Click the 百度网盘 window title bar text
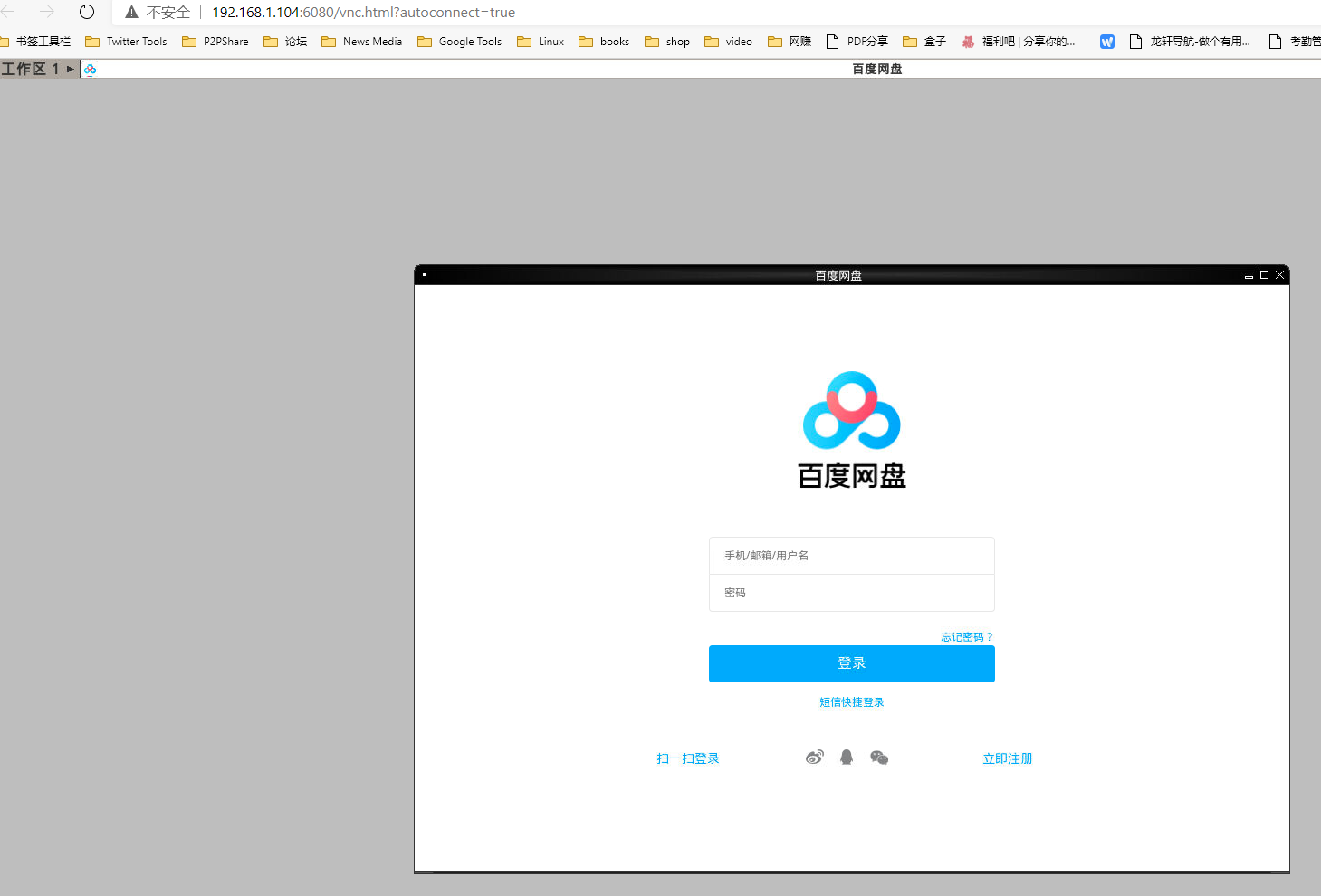1321x896 pixels. tap(838, 275)
